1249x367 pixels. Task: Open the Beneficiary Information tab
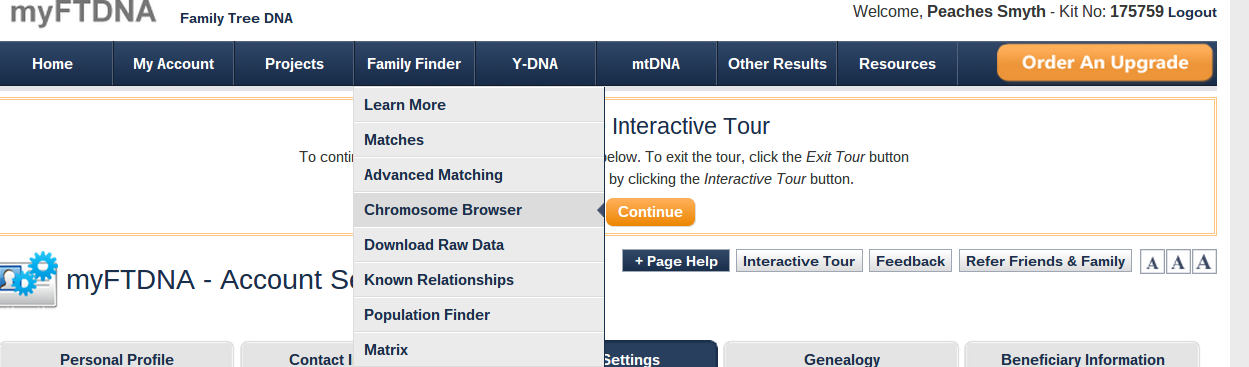click(x=1082, y=358)
